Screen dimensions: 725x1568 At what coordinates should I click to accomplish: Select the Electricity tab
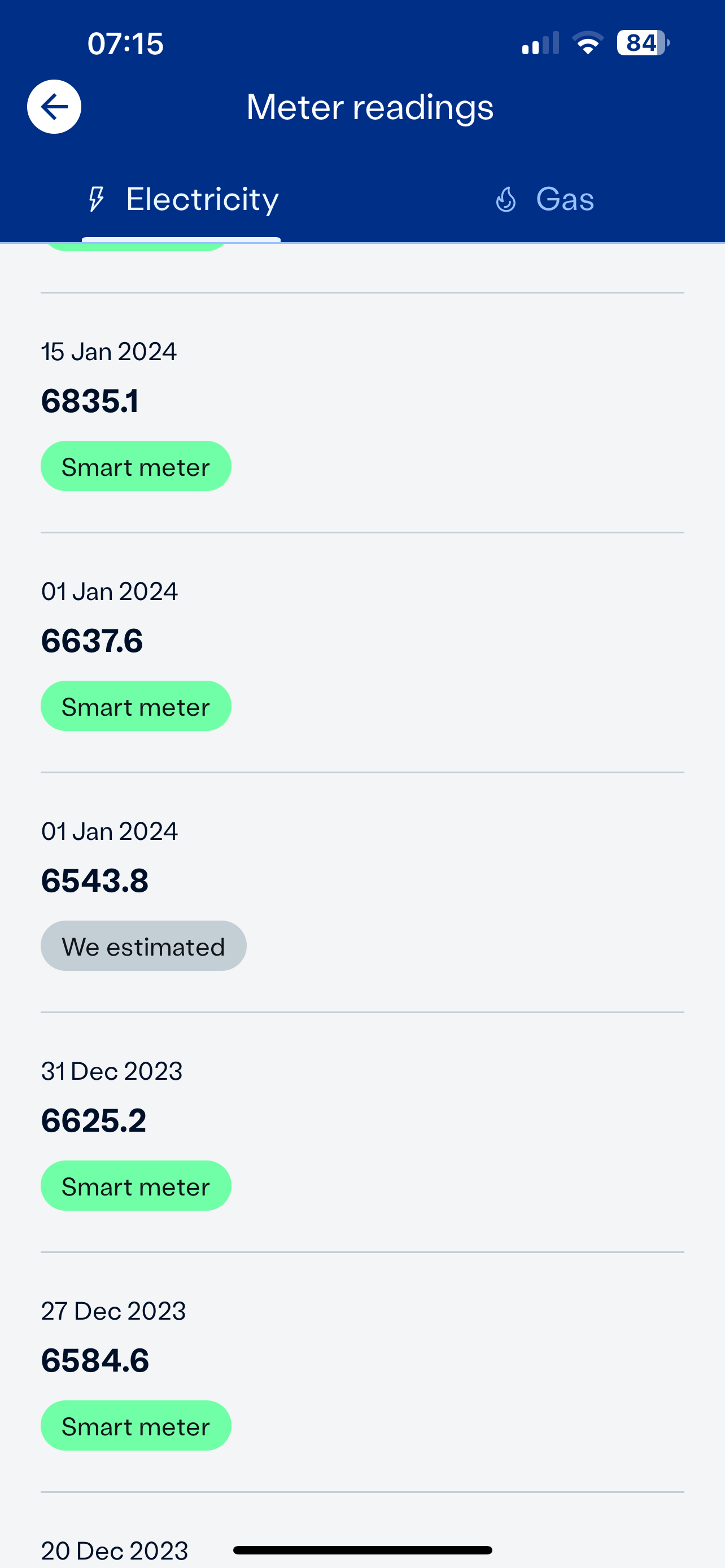pos(181,199)
